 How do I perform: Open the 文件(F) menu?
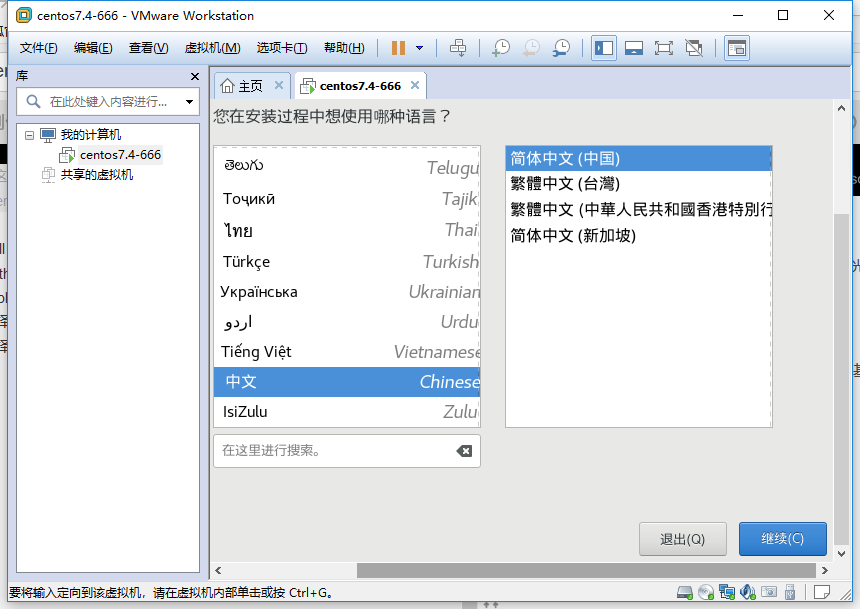tap(38, 48)
